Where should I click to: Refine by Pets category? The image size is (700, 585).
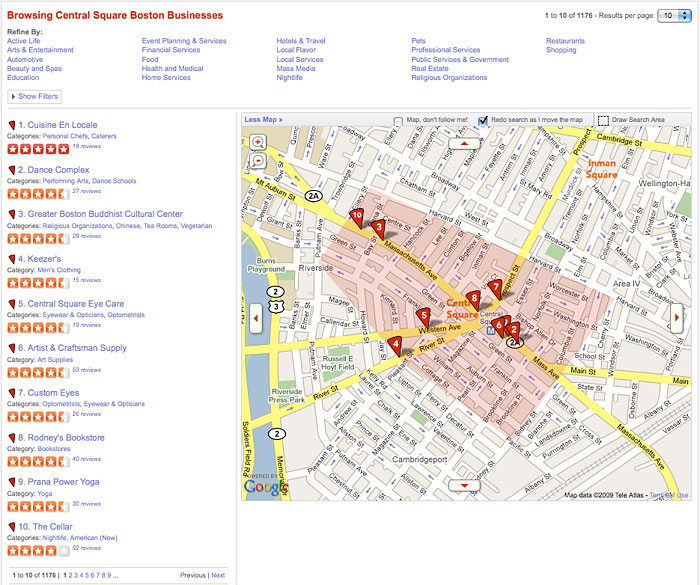(x=418, y=41)
